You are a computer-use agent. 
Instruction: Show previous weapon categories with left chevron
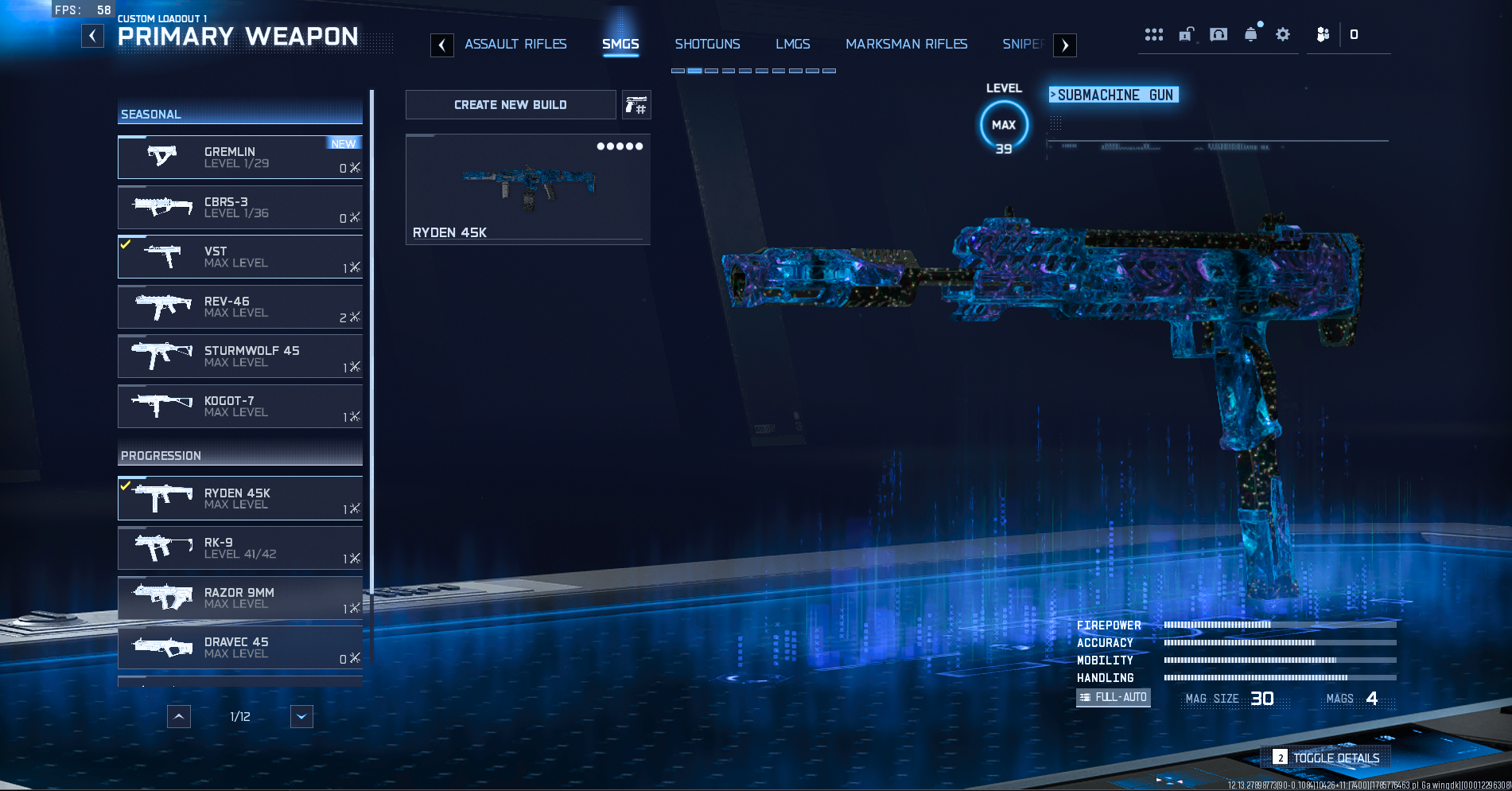442,45
